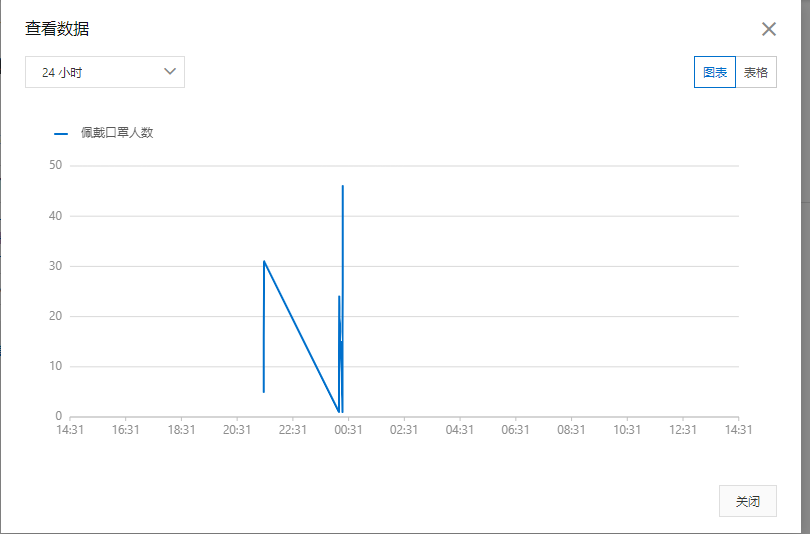Click the 02:31 x-axis label
Screen dimensions: 810x534
404,430
